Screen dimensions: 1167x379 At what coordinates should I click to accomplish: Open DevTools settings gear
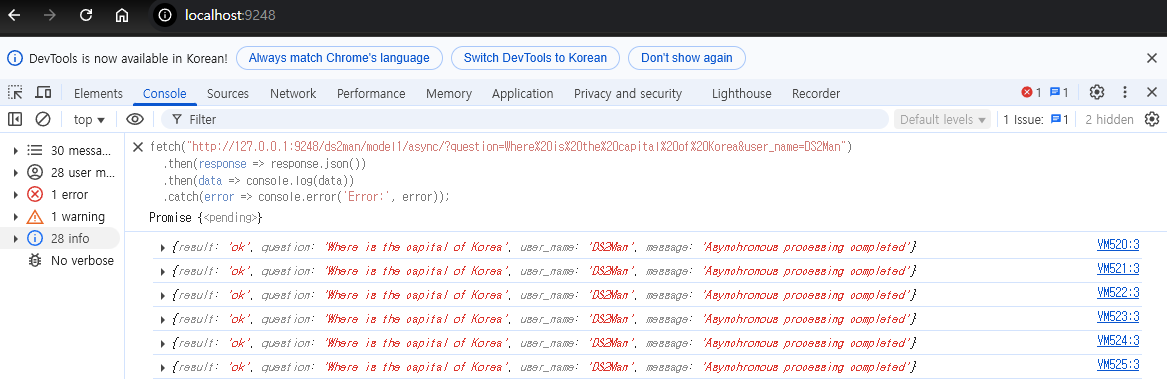coord(1096,92)
